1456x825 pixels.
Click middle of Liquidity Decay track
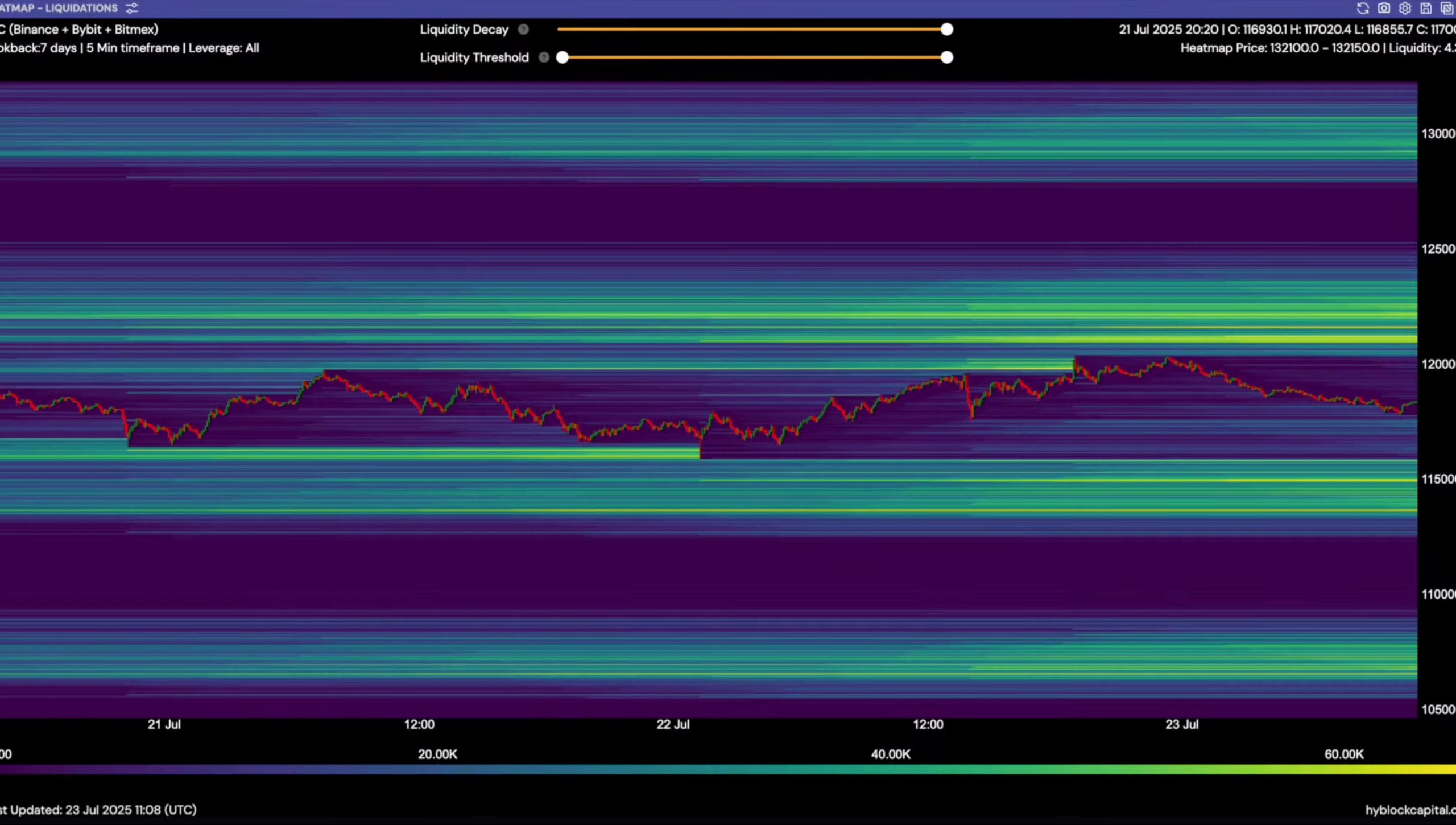coord(751,30)
